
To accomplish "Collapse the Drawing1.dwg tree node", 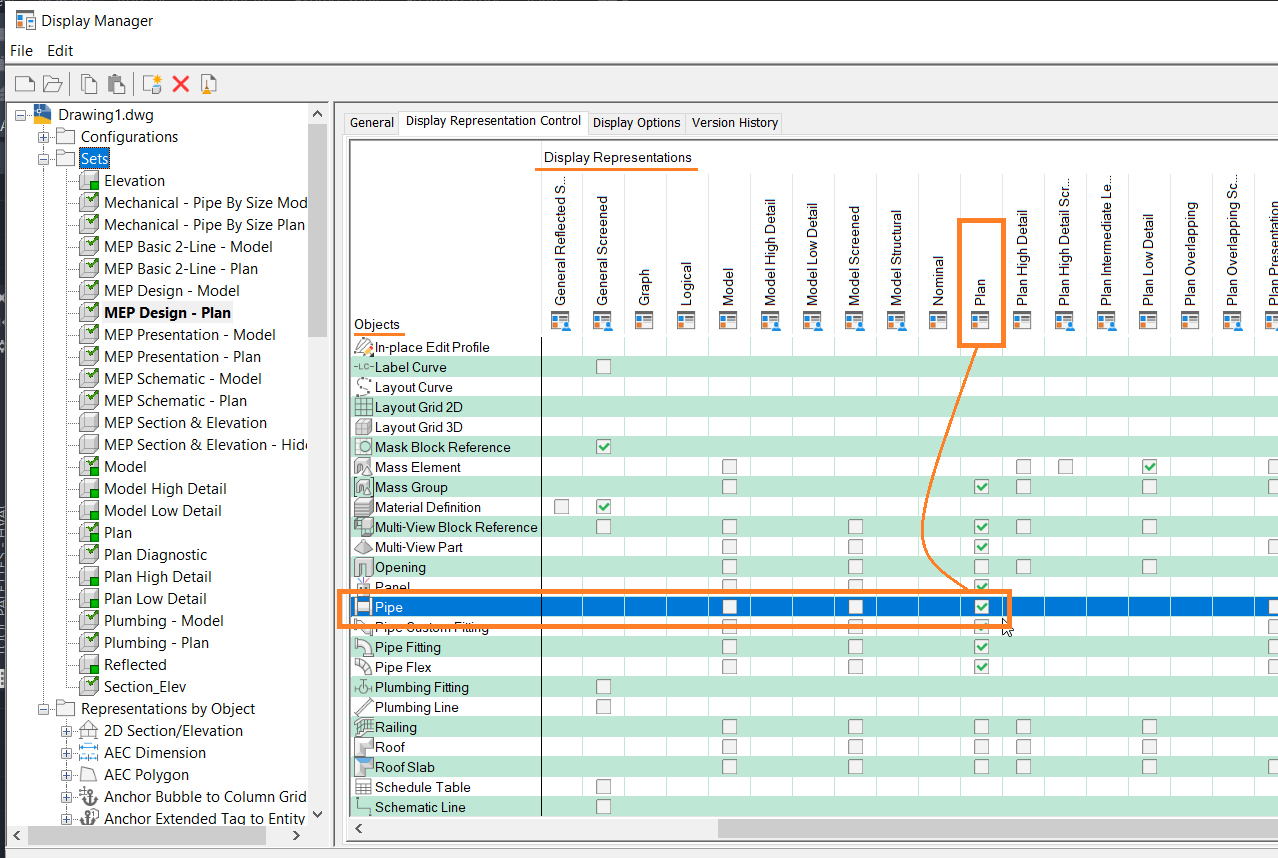I will coord(21,115).
